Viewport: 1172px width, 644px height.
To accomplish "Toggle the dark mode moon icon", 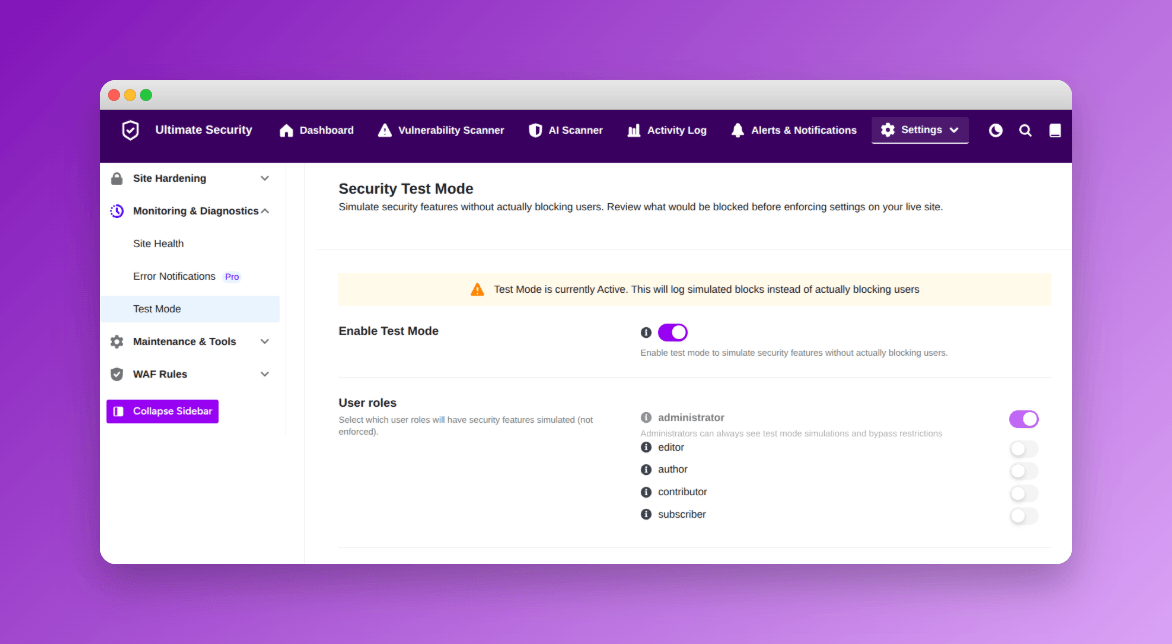I will [996, 131].
